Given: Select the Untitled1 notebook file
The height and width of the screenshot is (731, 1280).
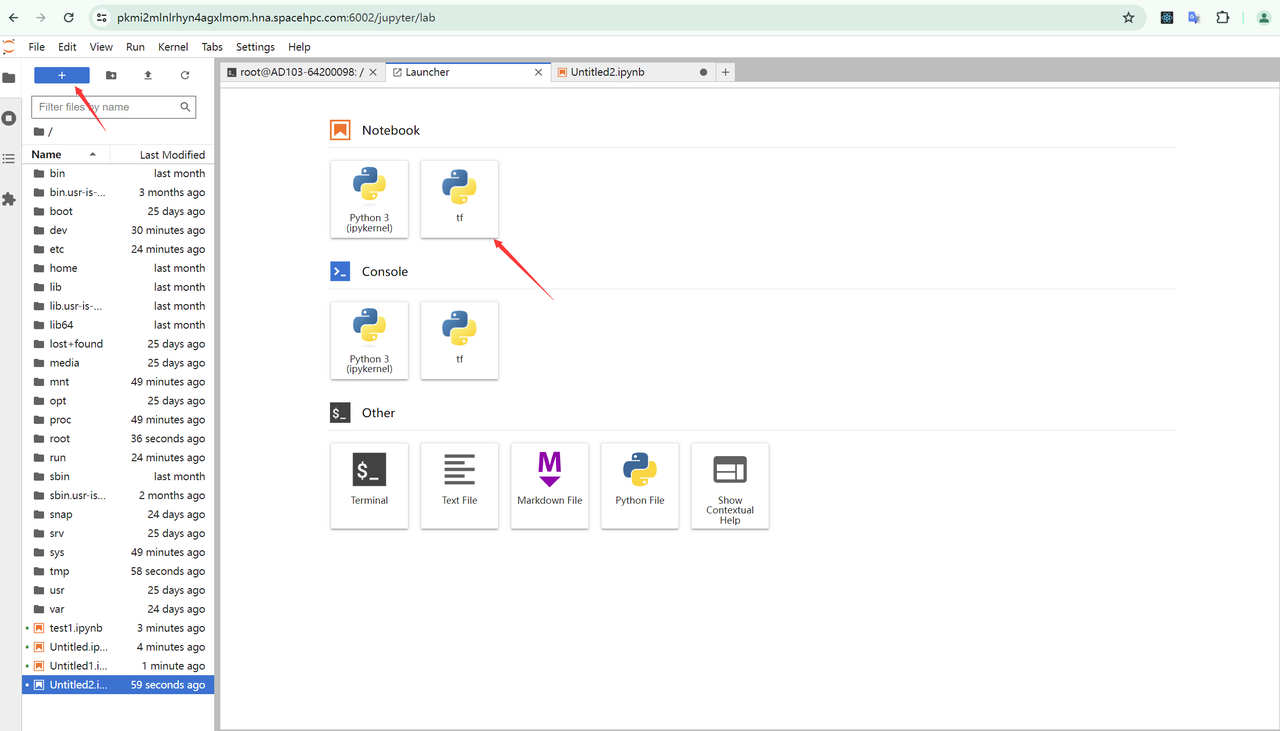Looking at the screenshot, I should 118,666.
